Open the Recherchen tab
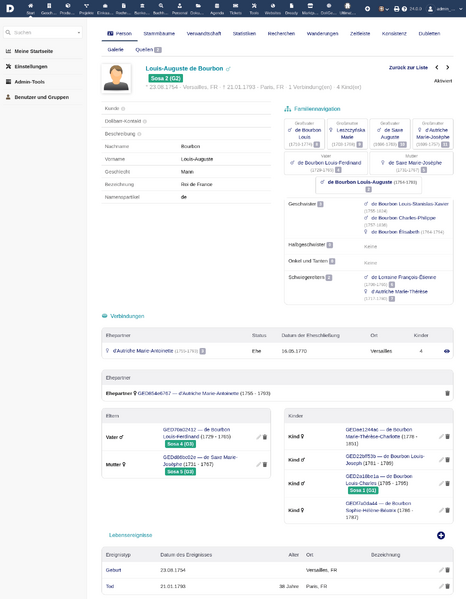 coord(282,34)
